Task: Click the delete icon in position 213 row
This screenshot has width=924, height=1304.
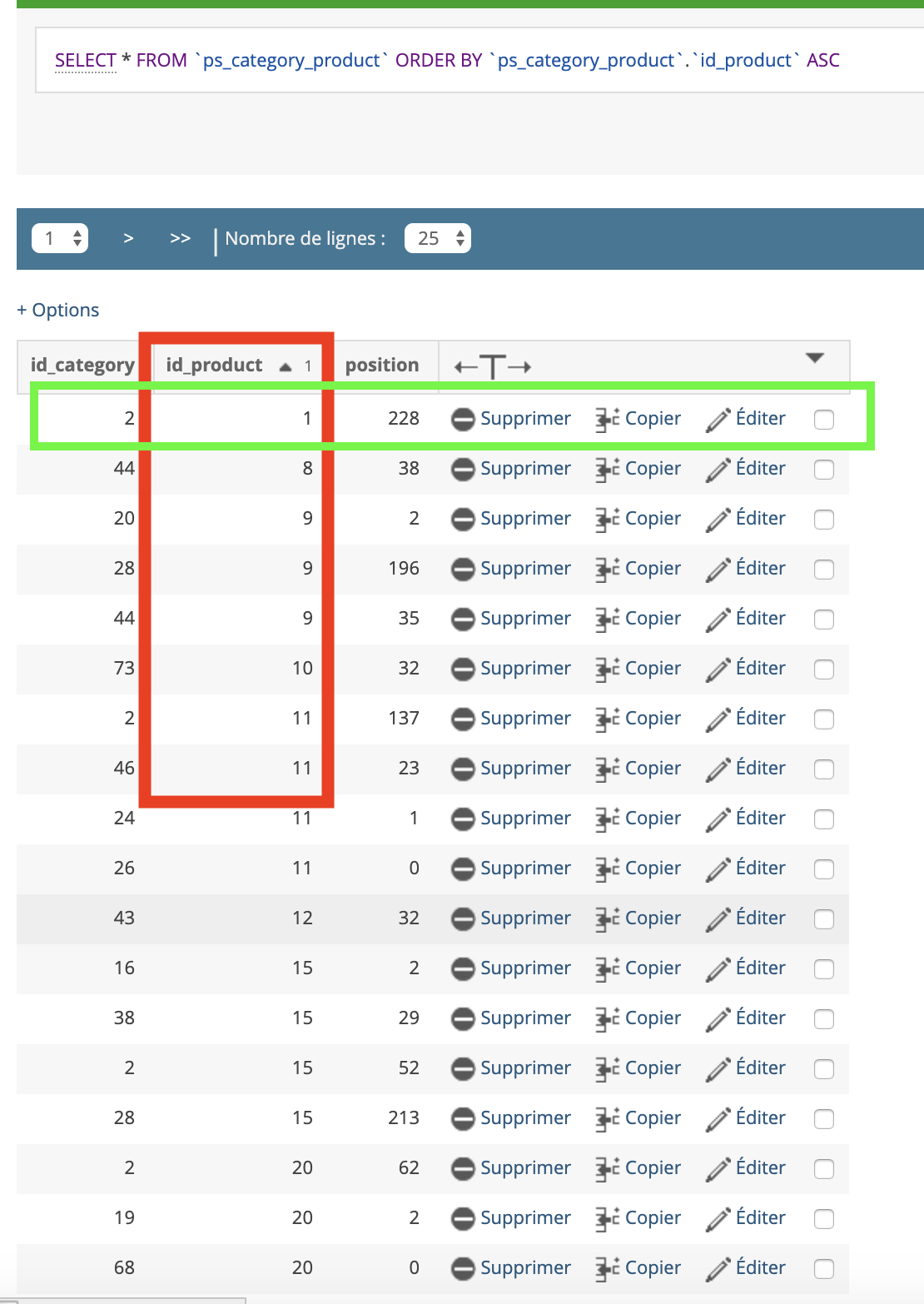Action: pos(463,1119)
